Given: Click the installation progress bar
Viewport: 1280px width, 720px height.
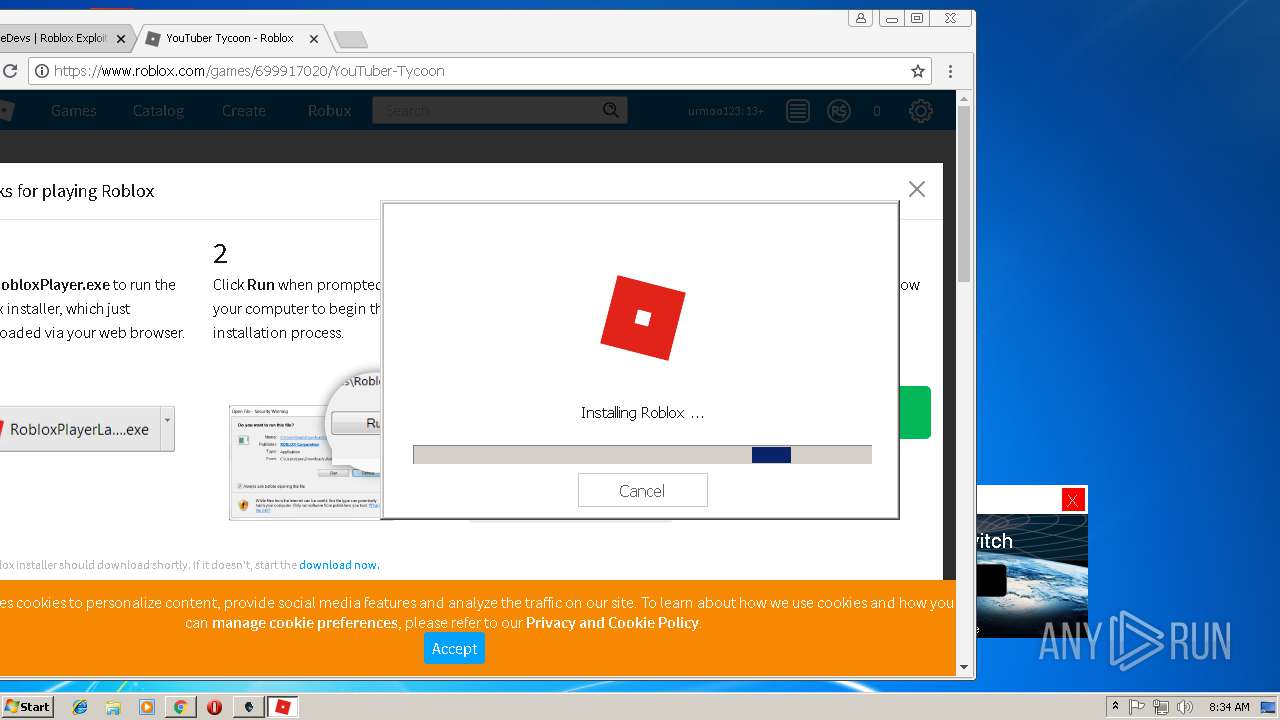Looking at the screenshot, I should click(x=642, y=455).
